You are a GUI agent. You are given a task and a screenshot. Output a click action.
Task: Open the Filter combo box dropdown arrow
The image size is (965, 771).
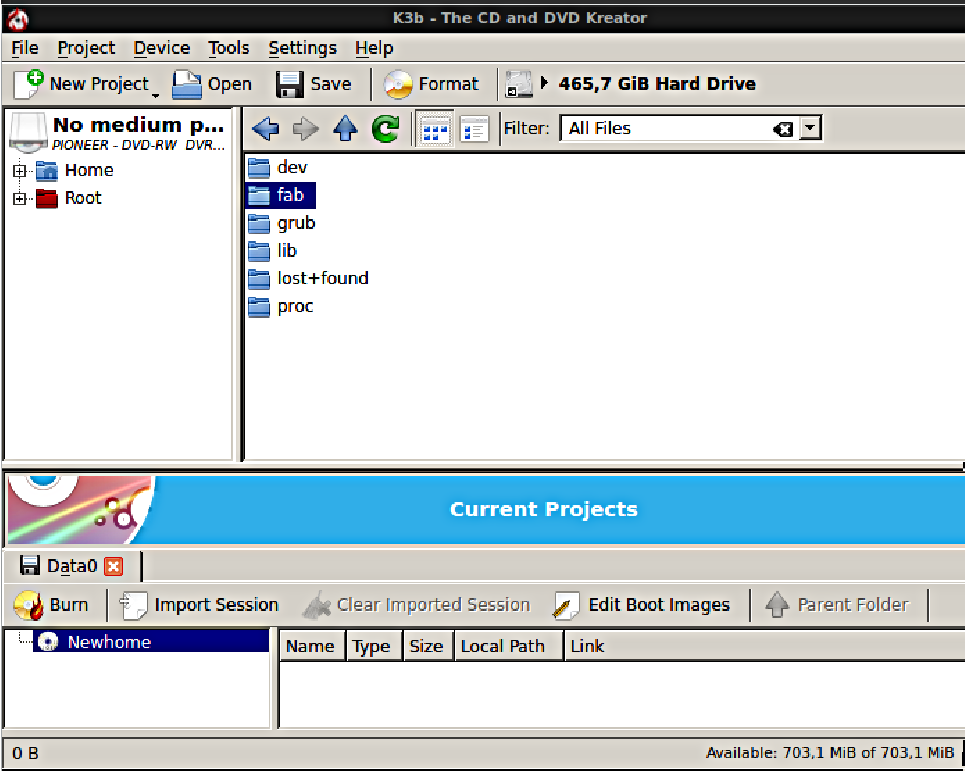pyautogui.click(x=810, y=128)
